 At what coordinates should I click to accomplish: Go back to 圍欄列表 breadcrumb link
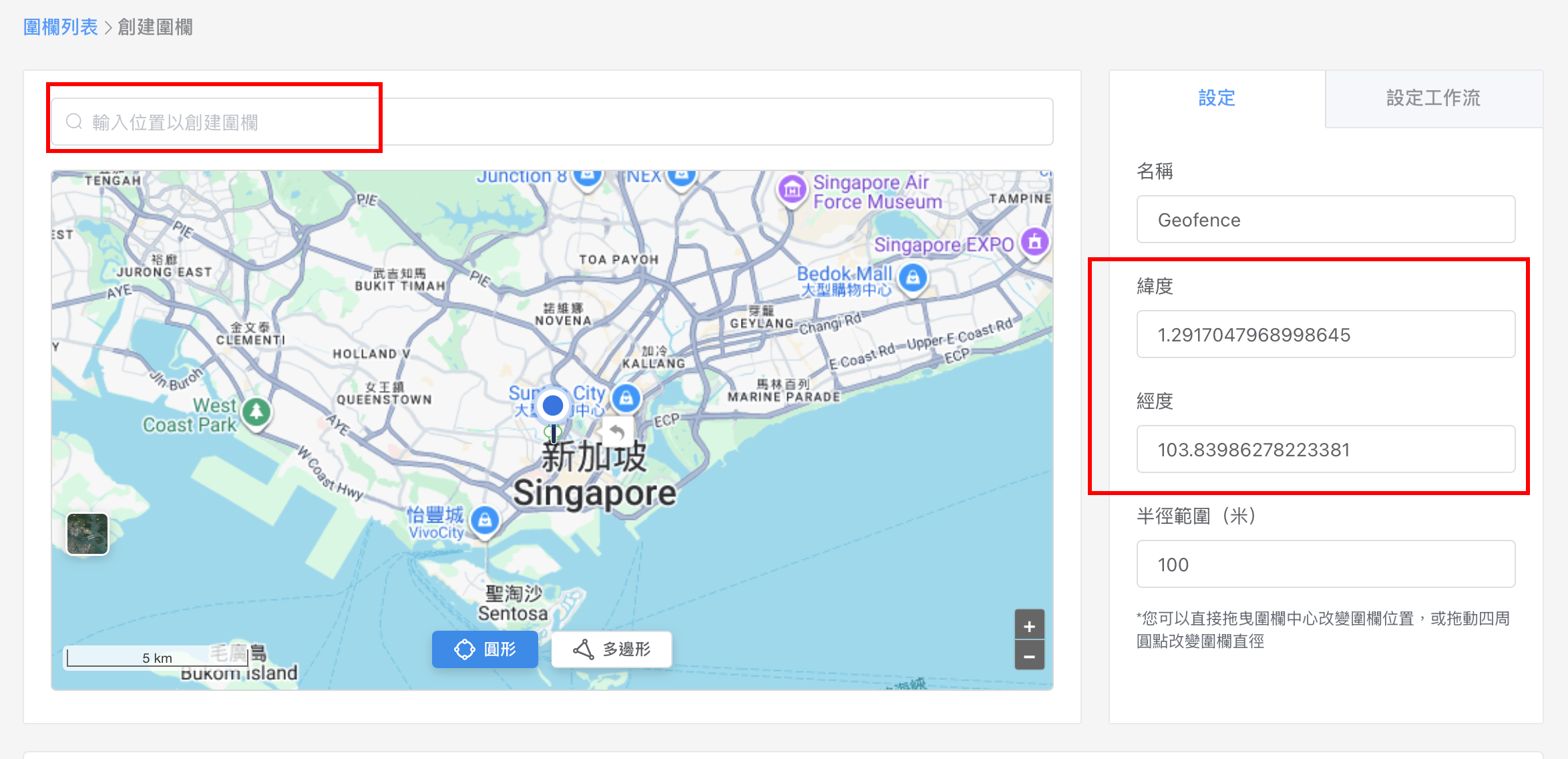coord(61,27)
